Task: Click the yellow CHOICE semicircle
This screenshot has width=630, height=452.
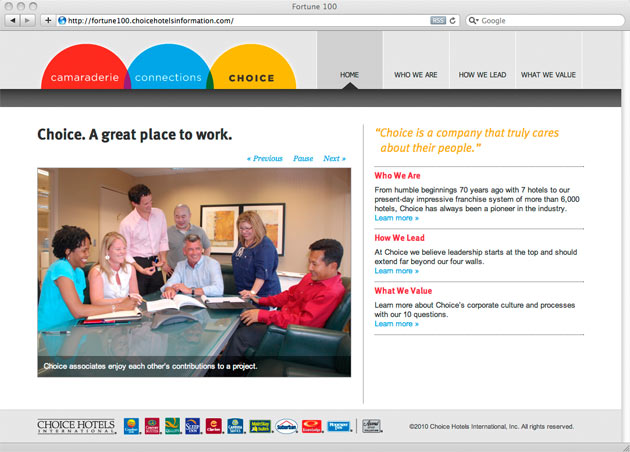Action: point(253,68)
